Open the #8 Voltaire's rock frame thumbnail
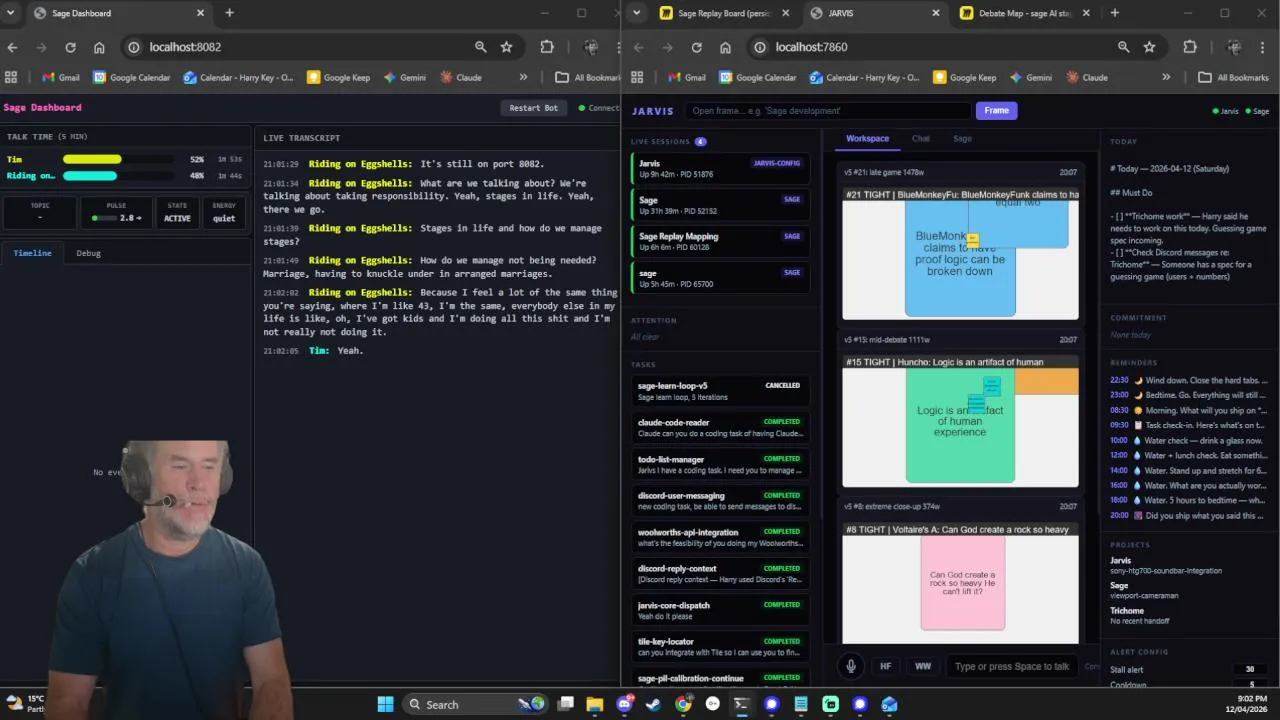The height and width of the screenshot is (720, 1280). click(960, 583)
